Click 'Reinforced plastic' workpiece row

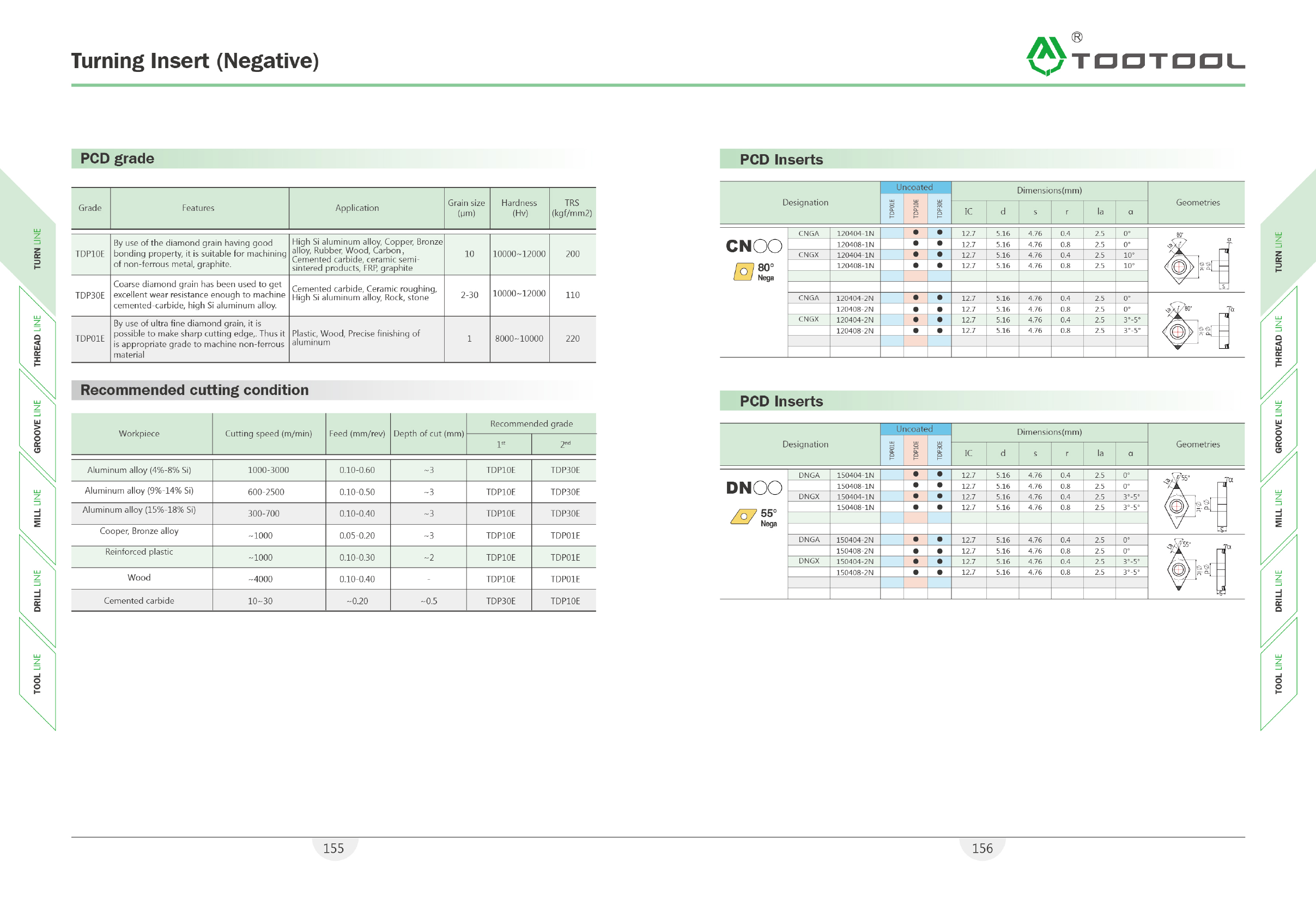click(333, 557)
